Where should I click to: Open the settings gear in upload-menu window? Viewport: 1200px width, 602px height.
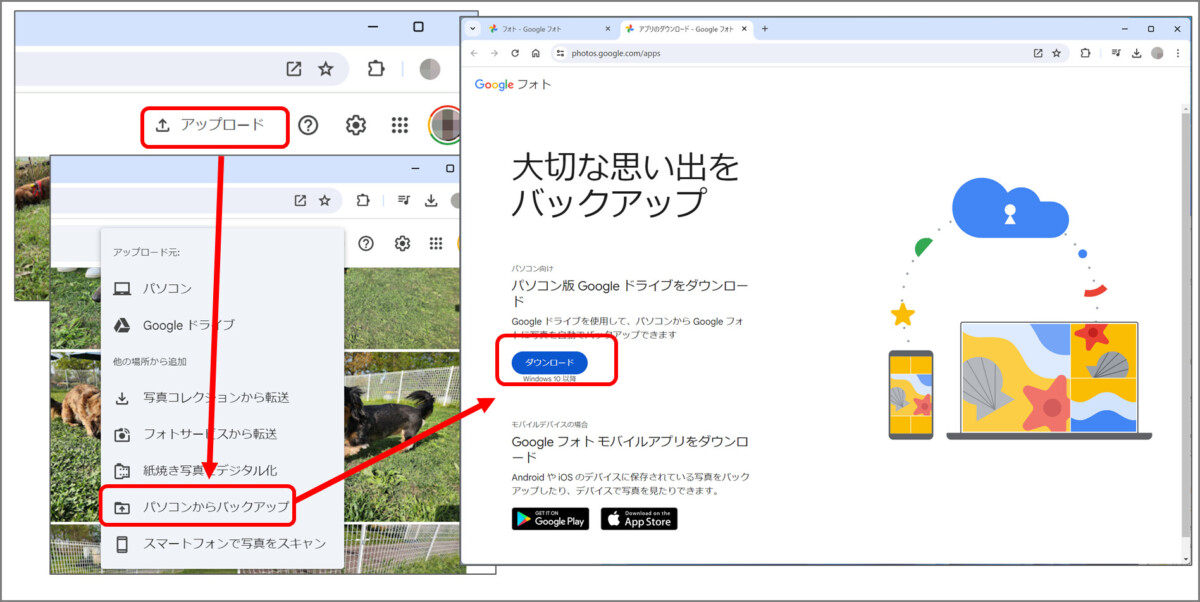tap(402, 243)
